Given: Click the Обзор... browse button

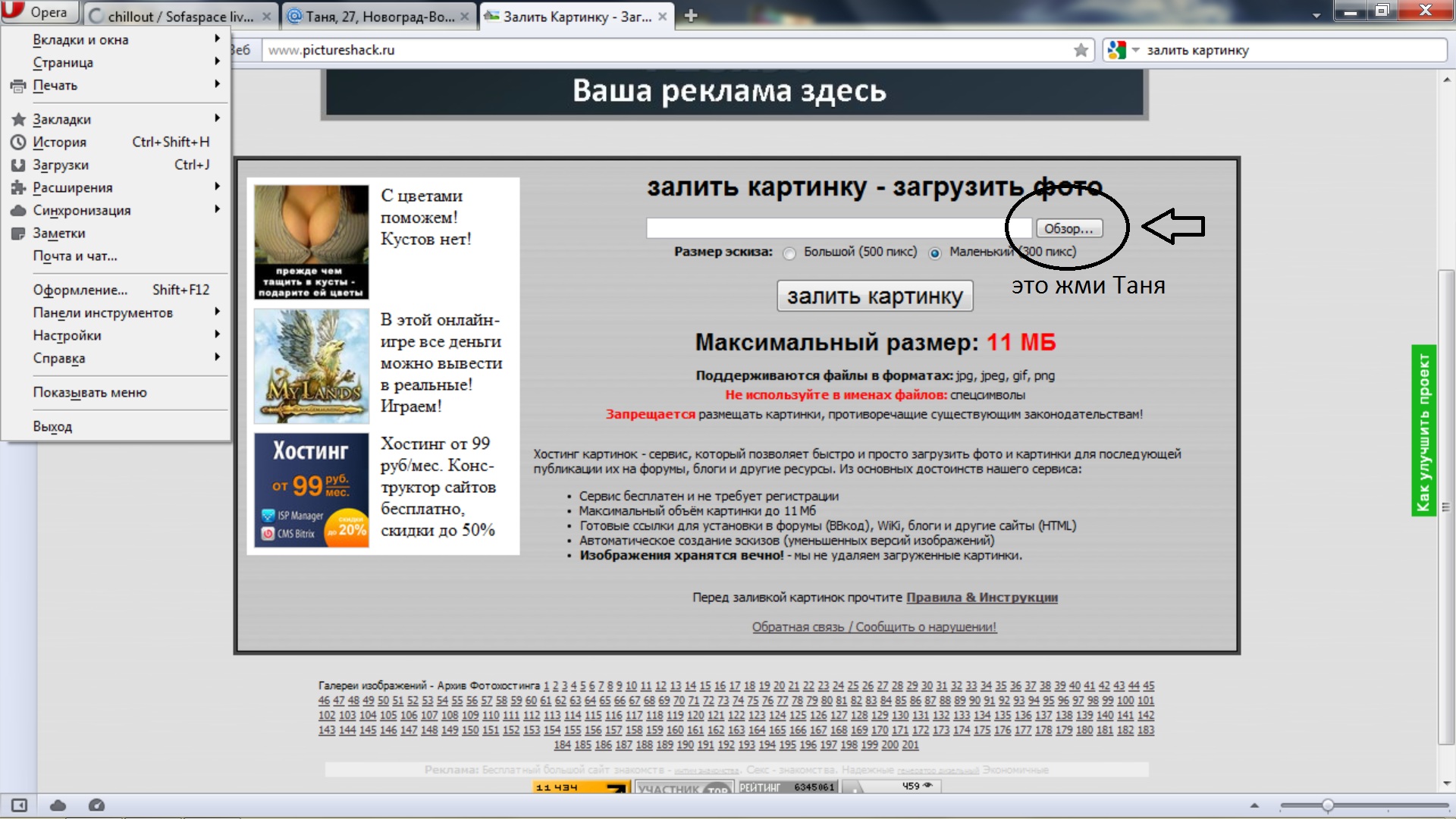Looking at the screenshot, I should click(1069, 229).
